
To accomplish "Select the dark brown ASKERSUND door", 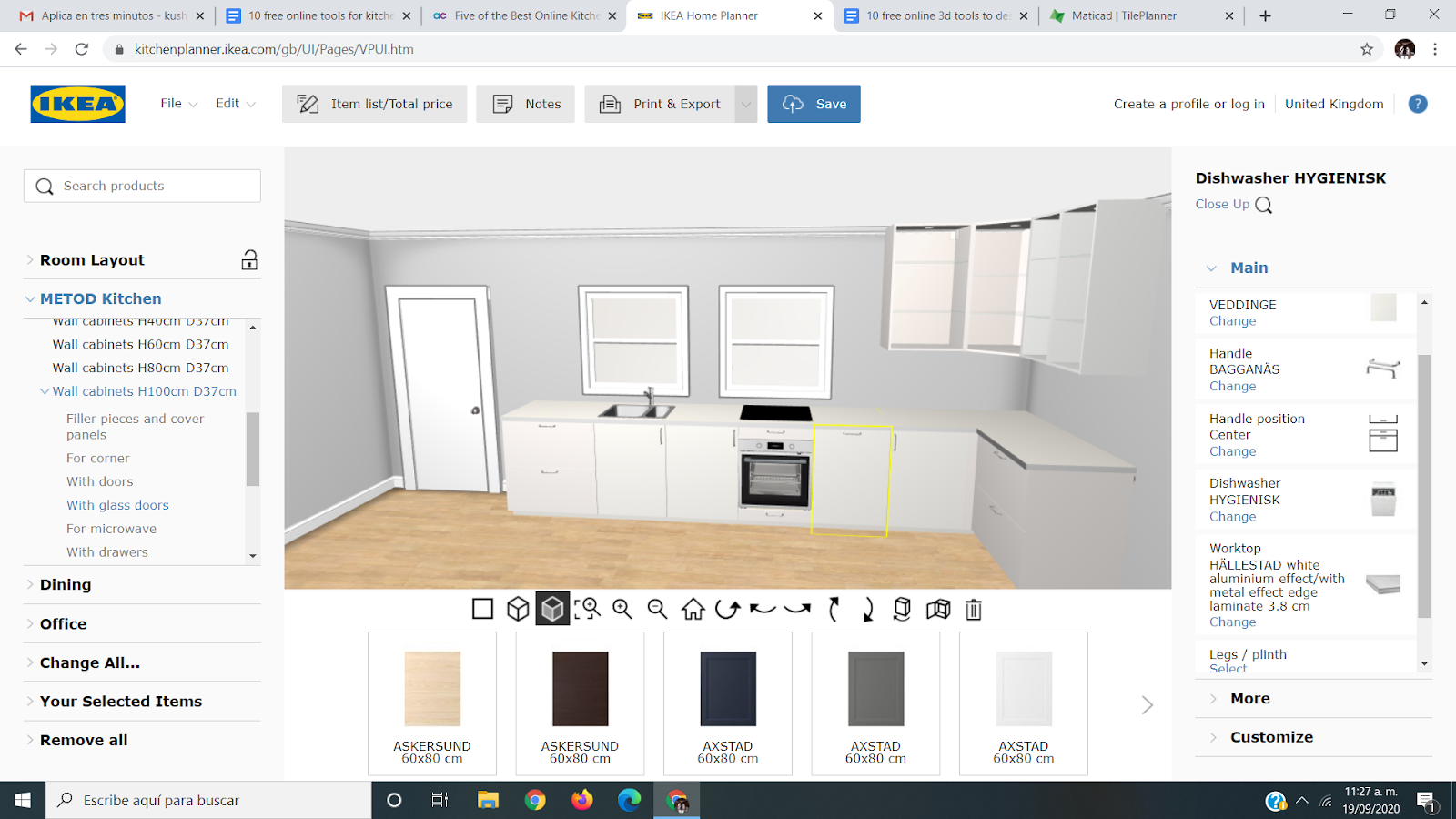I will click(x=580, y=703).
